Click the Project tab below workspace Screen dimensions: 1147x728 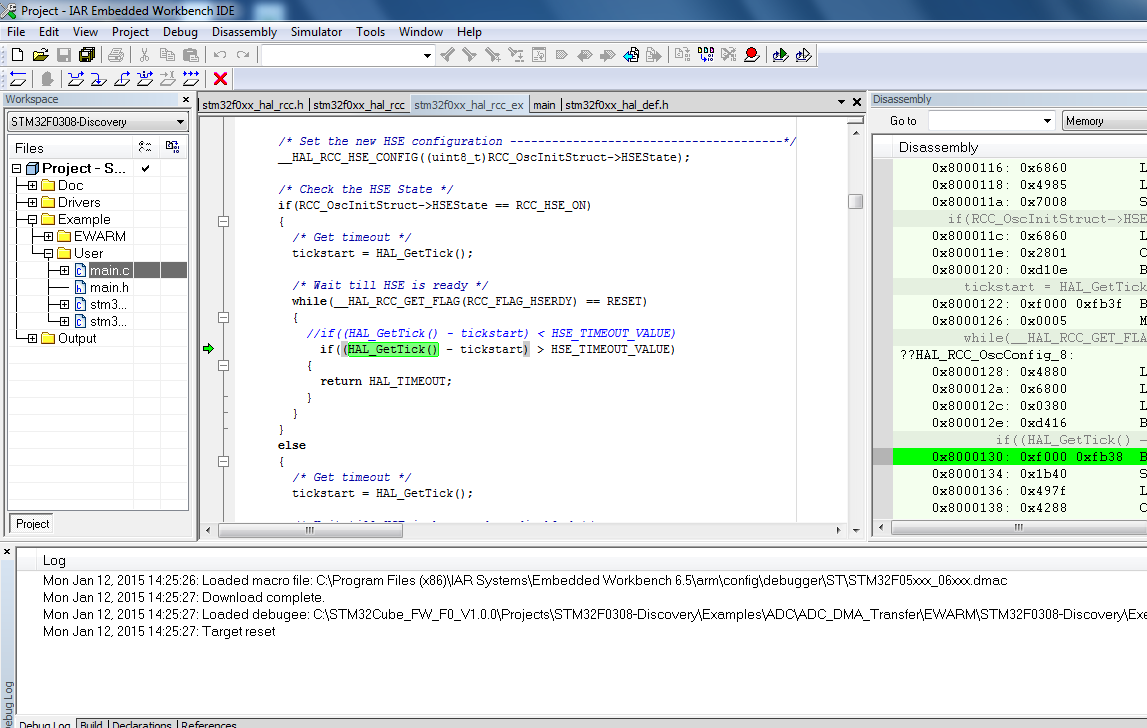click(32, 524)
